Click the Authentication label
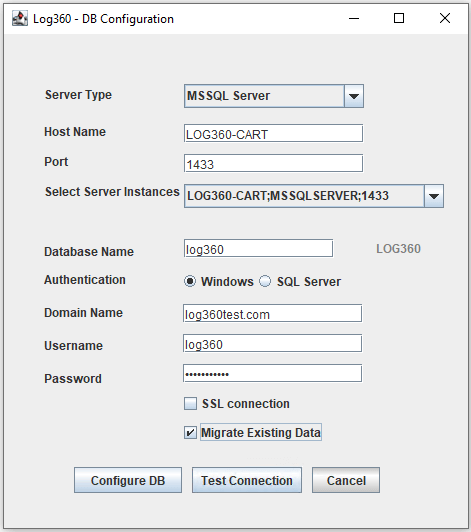 coord(85,280)
